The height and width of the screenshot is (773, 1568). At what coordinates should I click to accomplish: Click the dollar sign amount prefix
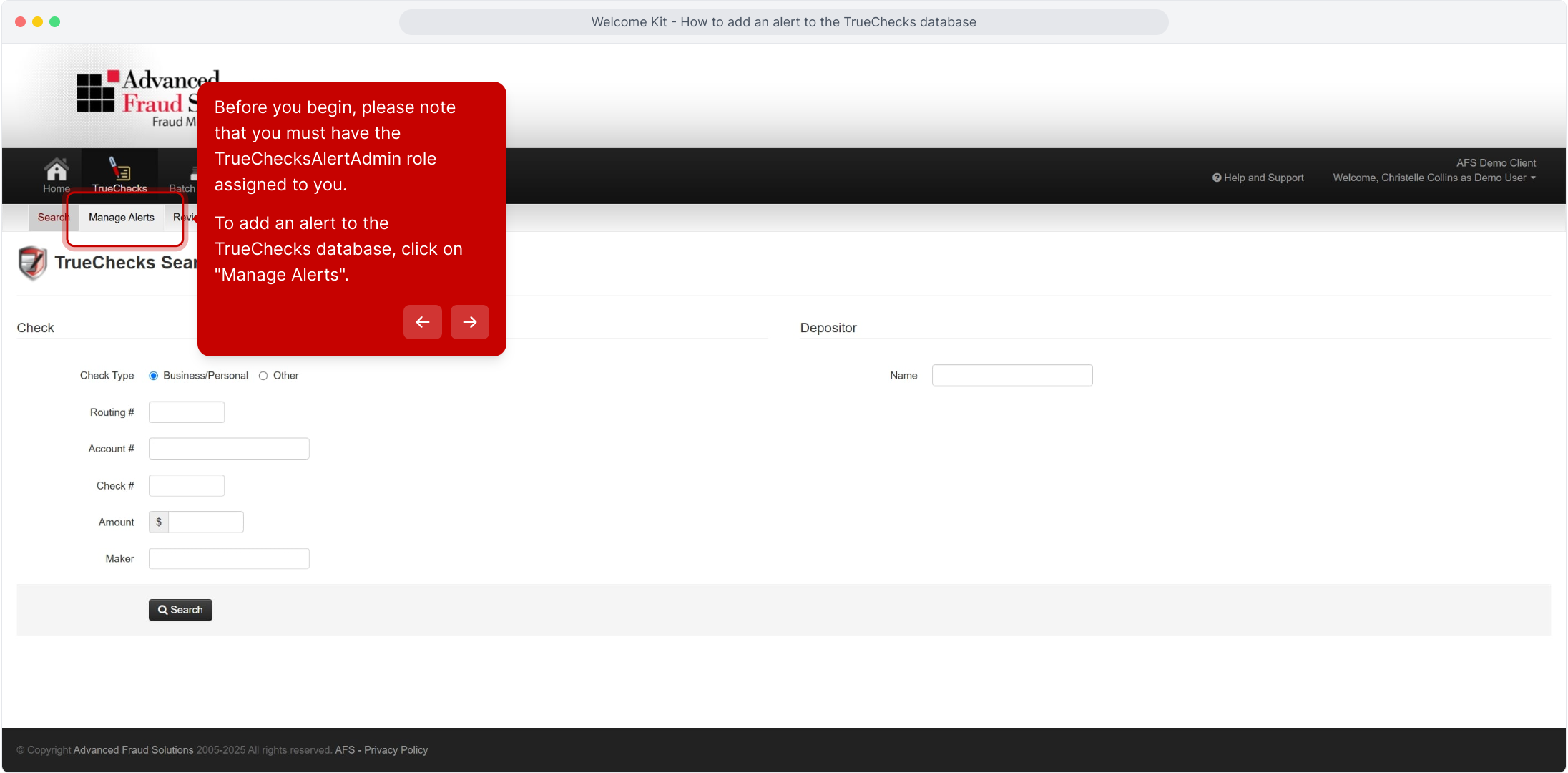(159, 522)
